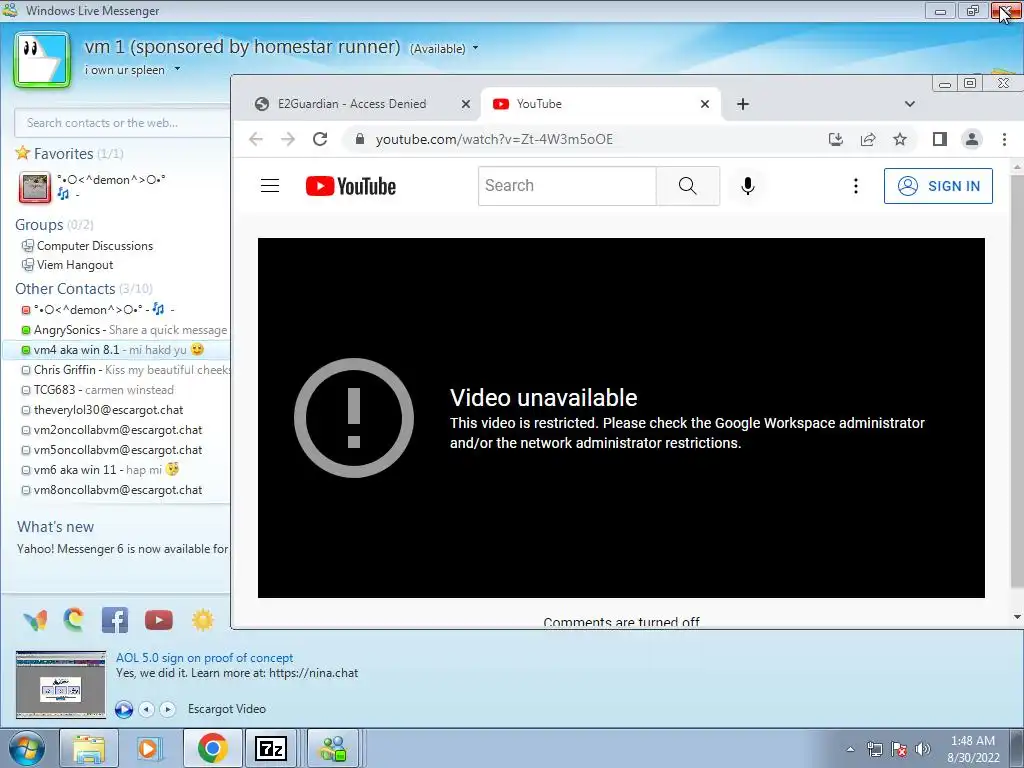Viewport: 1024px width, 768px height.
Task: Click the YouTube page scrollbar down arrow
Action: coord(1017,616)
